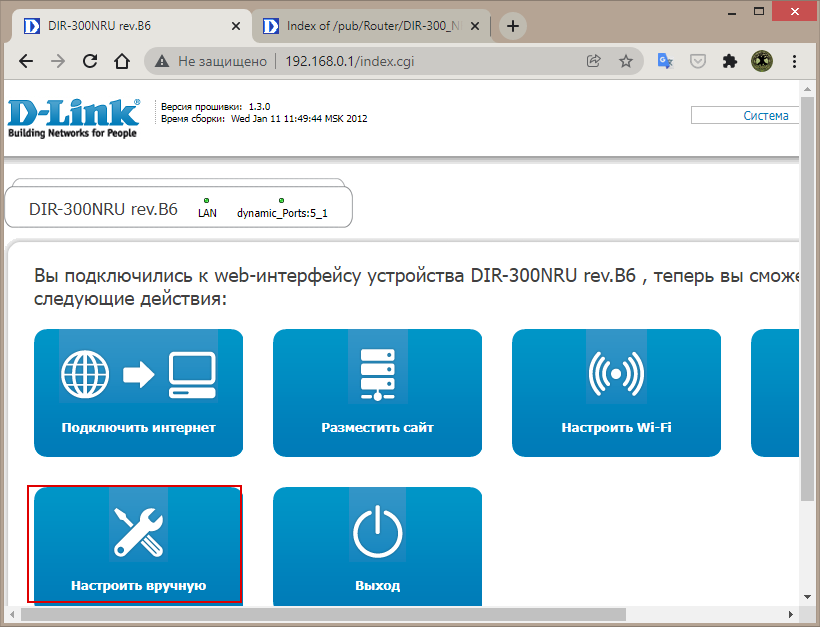This screenshot has width=820, height=627.
Task: Open the Google Translate extension
Action: [x=665, y=61]
